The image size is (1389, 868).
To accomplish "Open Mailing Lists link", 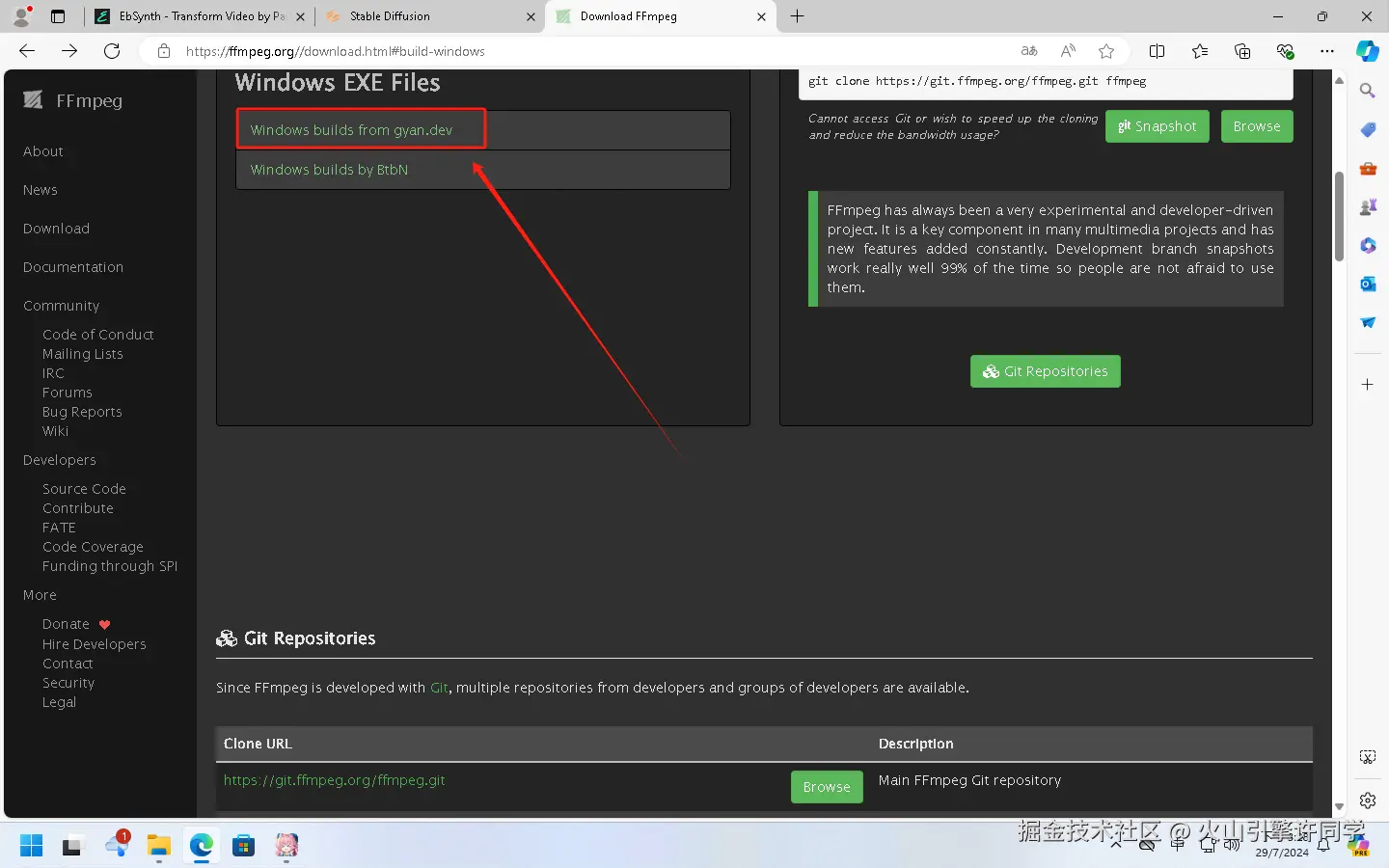I will point(83,354).
